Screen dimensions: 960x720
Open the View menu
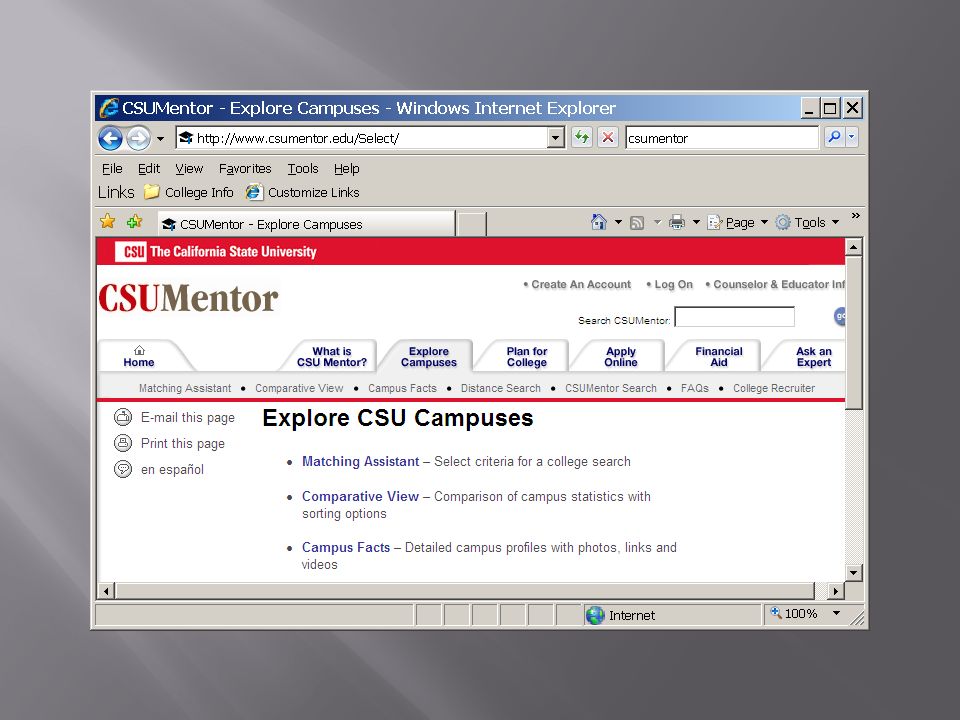tap(189, 168)
